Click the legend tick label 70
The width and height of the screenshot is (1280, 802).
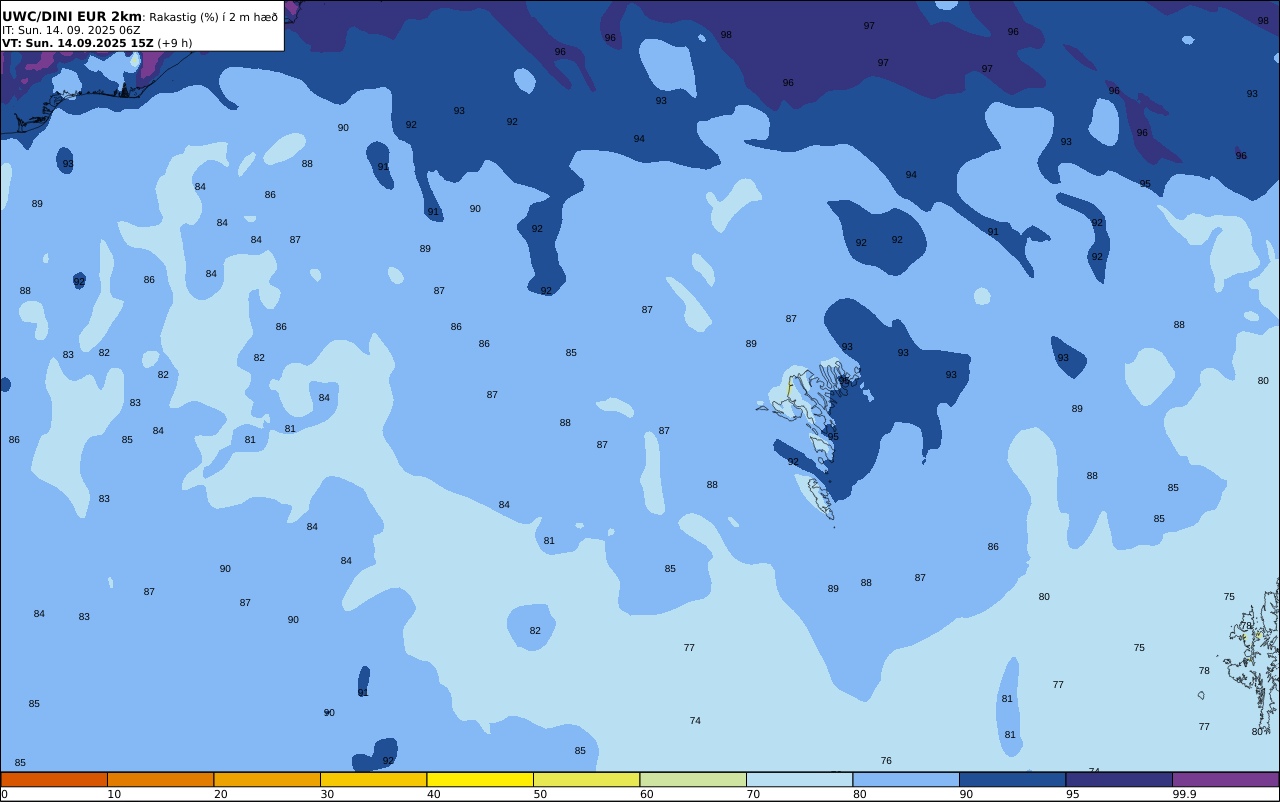click(x=753, y=794)
